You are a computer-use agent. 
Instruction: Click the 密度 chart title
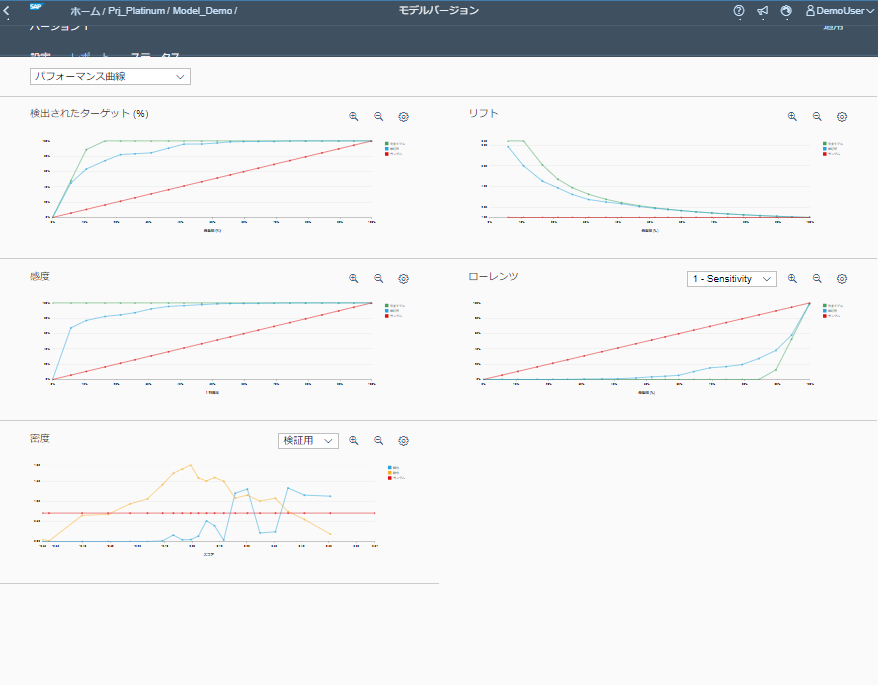tap(40, 438)
